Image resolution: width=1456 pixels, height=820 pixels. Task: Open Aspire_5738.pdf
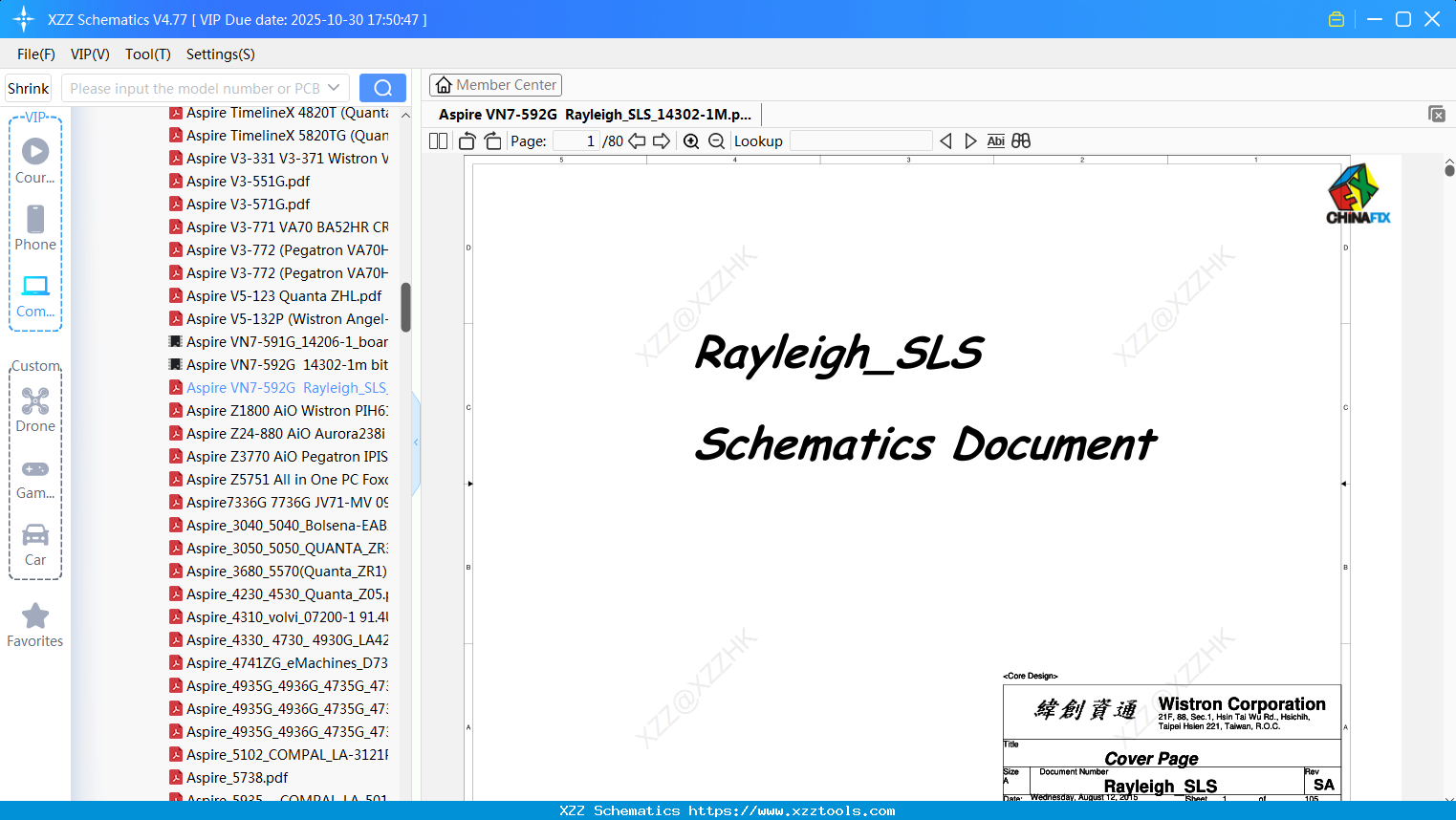(x=228, y=778)
